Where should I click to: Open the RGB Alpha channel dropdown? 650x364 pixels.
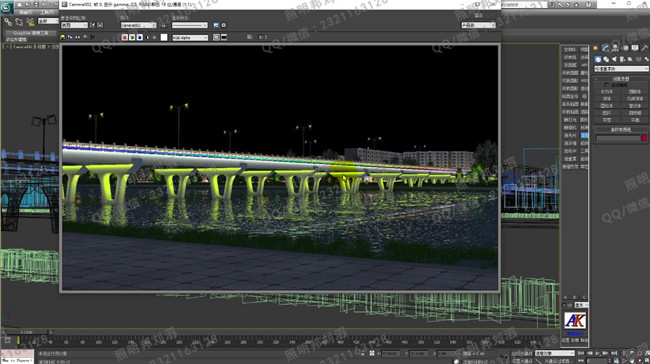190,38
